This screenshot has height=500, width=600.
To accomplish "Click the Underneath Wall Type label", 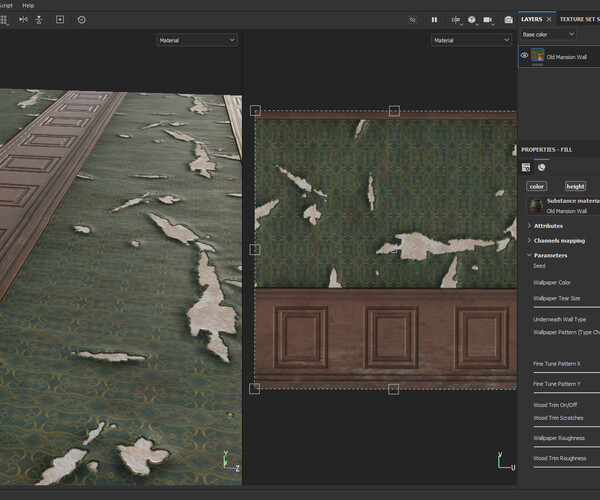I will pyautogui.click(x=559, y=319).
